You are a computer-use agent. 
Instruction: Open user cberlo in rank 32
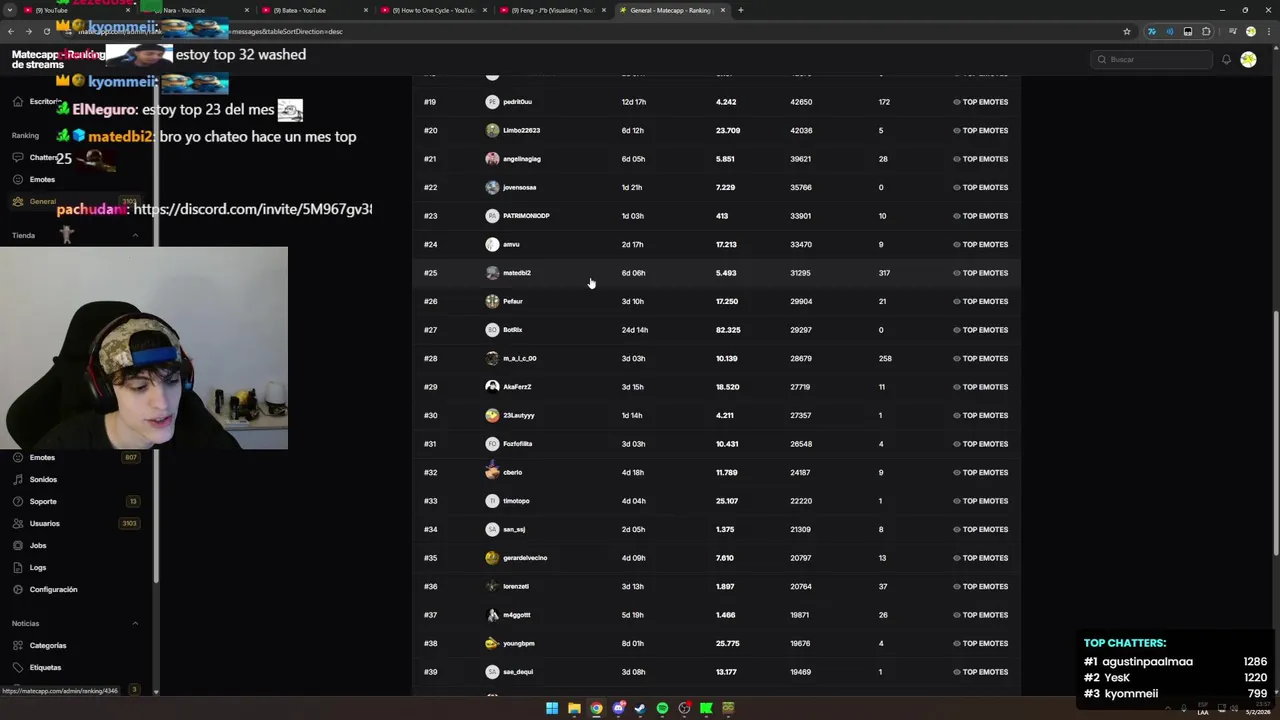click(512, 472)
